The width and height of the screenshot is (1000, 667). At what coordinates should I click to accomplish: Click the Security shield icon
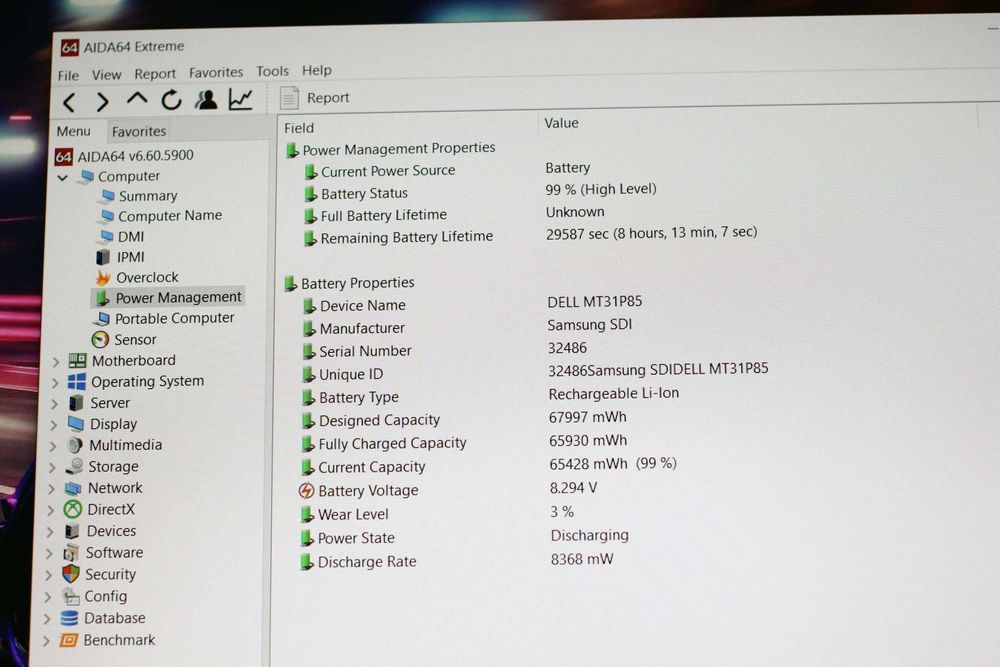71,575
